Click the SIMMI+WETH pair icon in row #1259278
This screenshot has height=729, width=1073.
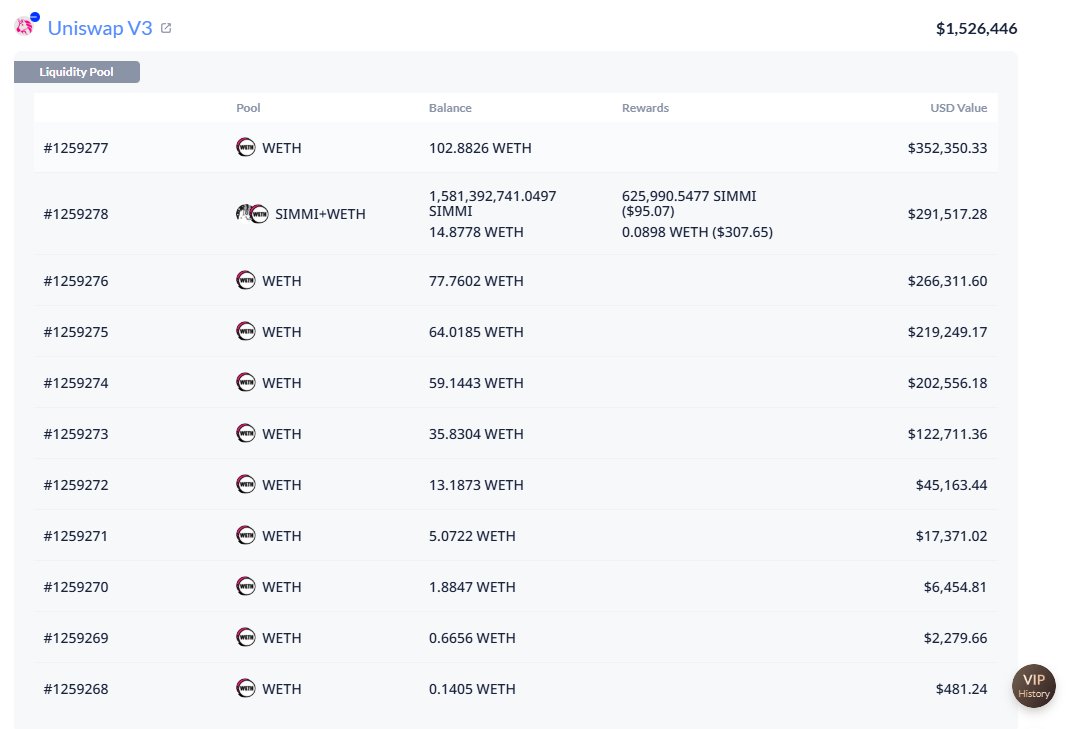pos(252,214)
